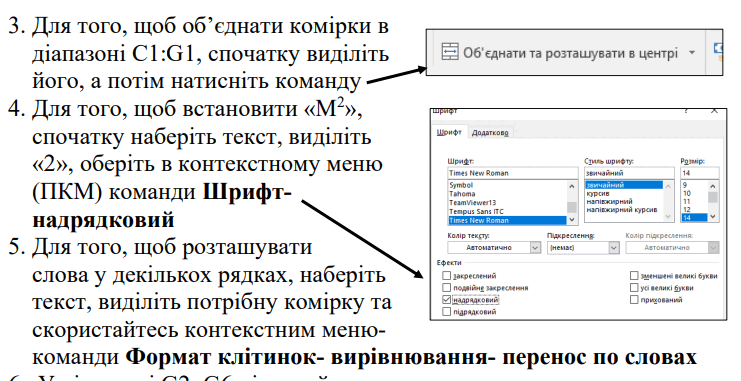Click the size input field showing 14
741x381 pixels.
tap(700, 173)
